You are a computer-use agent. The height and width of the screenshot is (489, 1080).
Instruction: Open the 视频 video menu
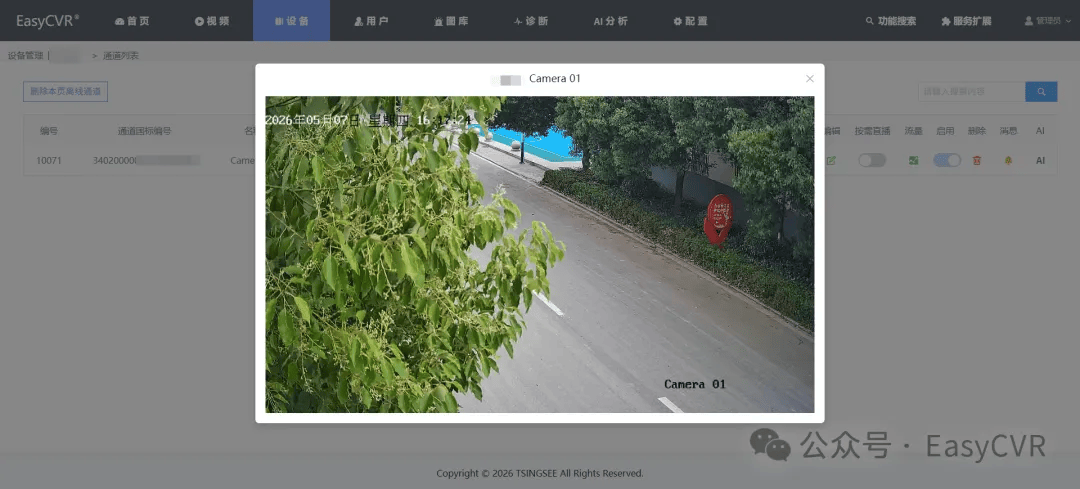click(x=212, y=21)
